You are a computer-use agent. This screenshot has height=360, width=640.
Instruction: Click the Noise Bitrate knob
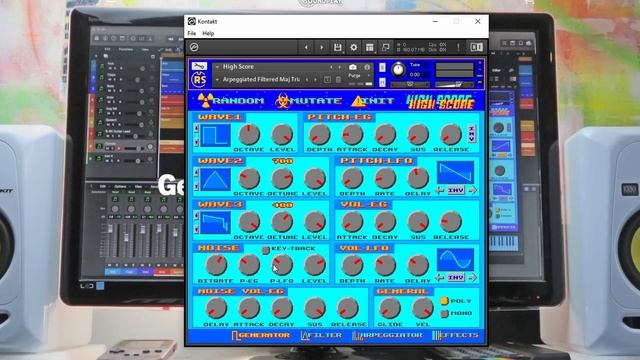[x=216, y=265]
